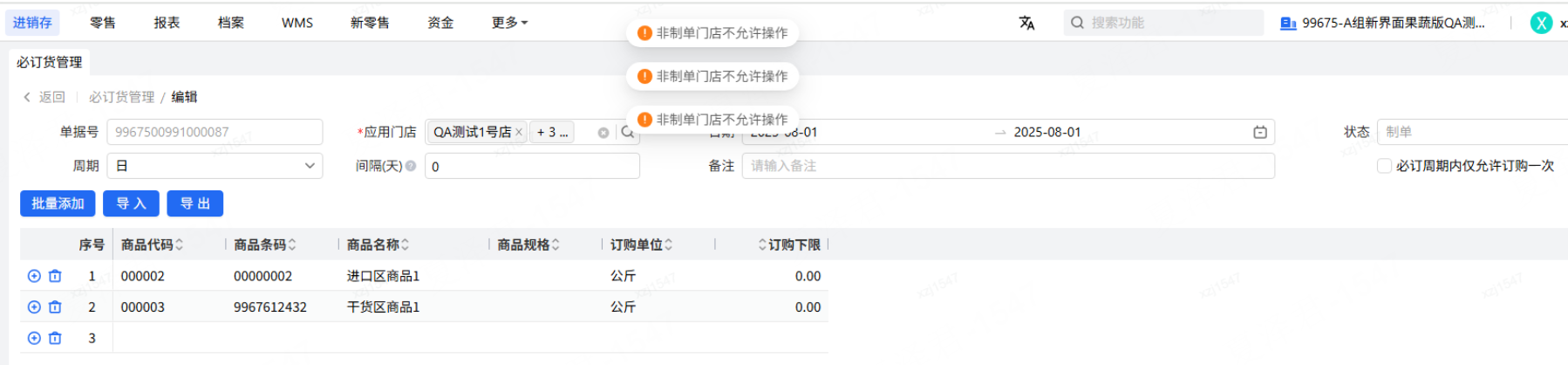Image resolution: width=1568 pixels, height=365 pixels.
Task: Open the 报表 menu
Action: pos(167,23)
